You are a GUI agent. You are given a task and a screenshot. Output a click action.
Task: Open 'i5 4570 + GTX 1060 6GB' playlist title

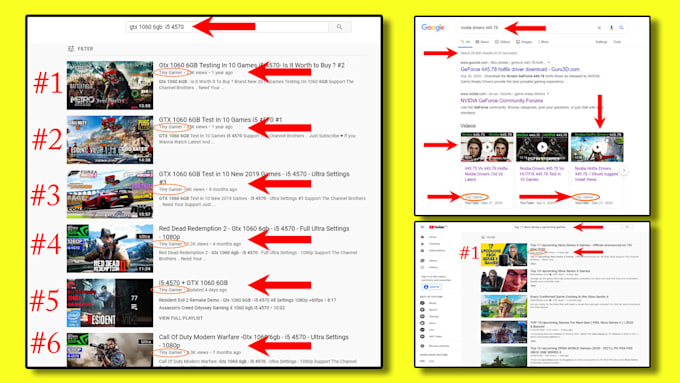point(193,282)
